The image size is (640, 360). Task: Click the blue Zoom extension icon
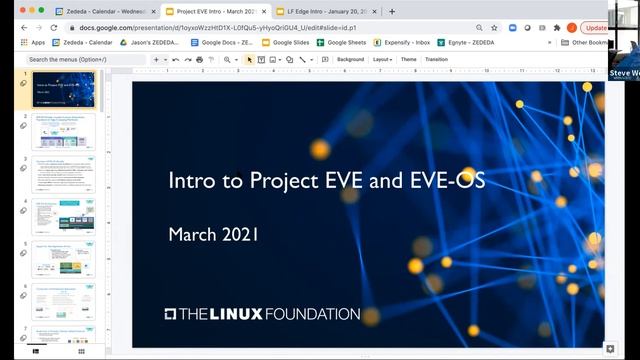point(513,28)
